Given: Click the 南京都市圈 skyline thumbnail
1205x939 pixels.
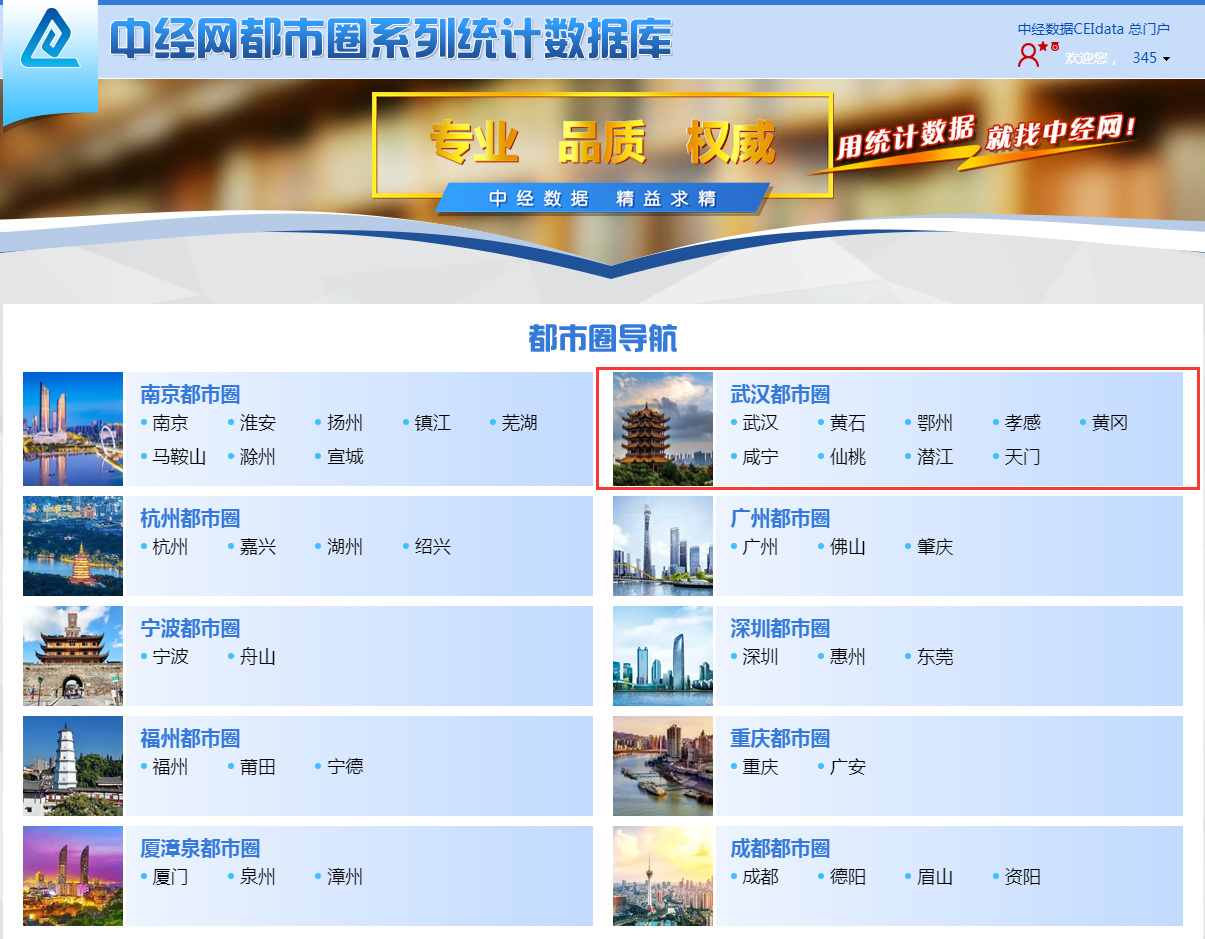Looking at the screenshot, I should 73,429.
